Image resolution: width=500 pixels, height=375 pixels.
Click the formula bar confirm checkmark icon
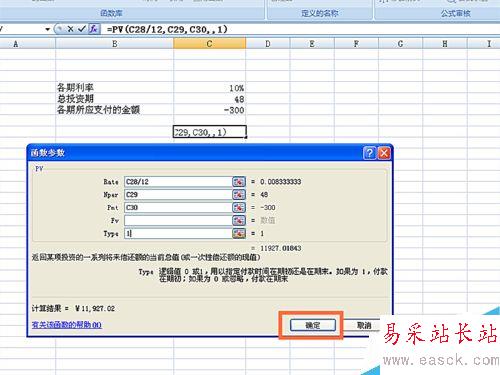[82, 29]
